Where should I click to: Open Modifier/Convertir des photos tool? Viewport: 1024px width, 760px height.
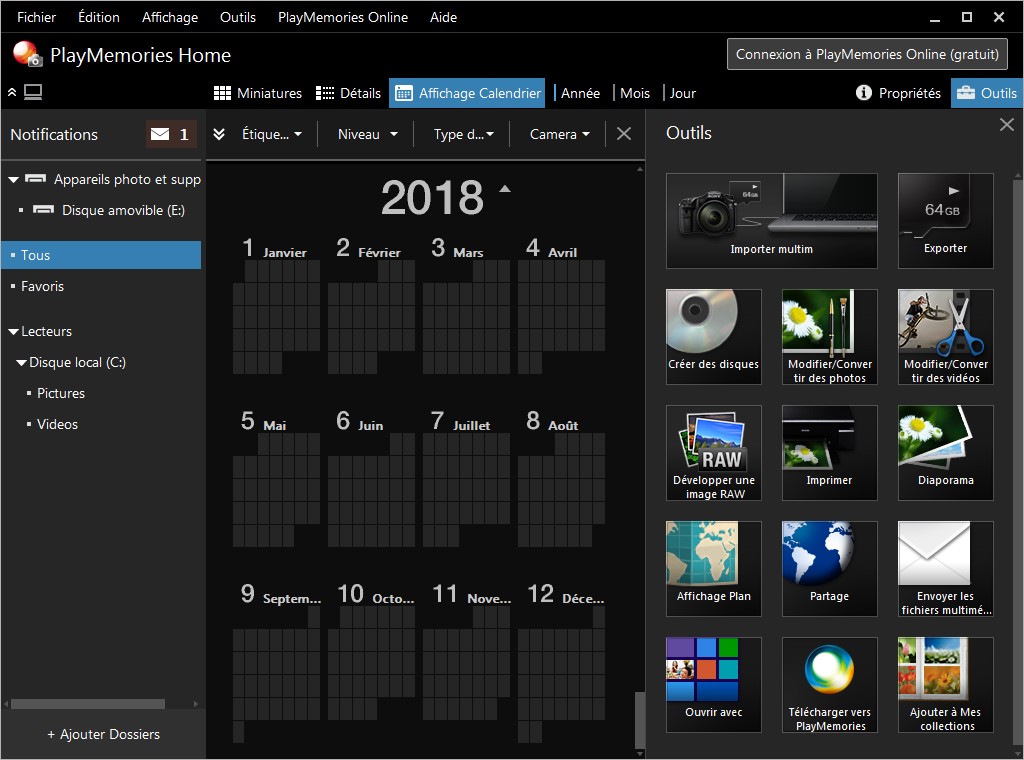tap(829, 337)
